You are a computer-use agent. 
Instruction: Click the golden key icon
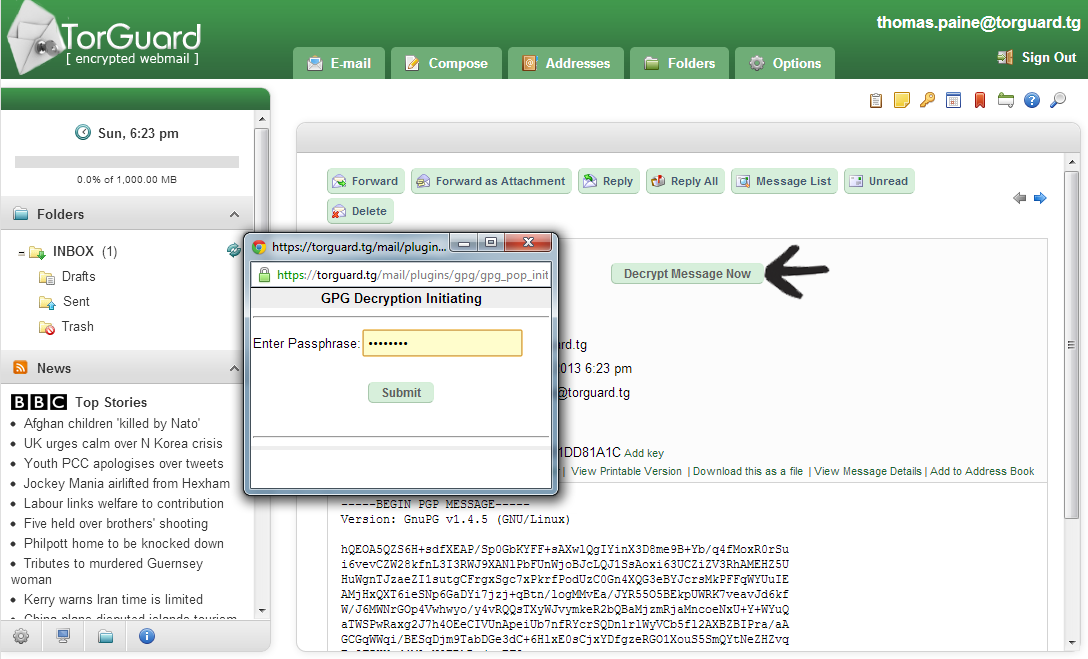927,101
